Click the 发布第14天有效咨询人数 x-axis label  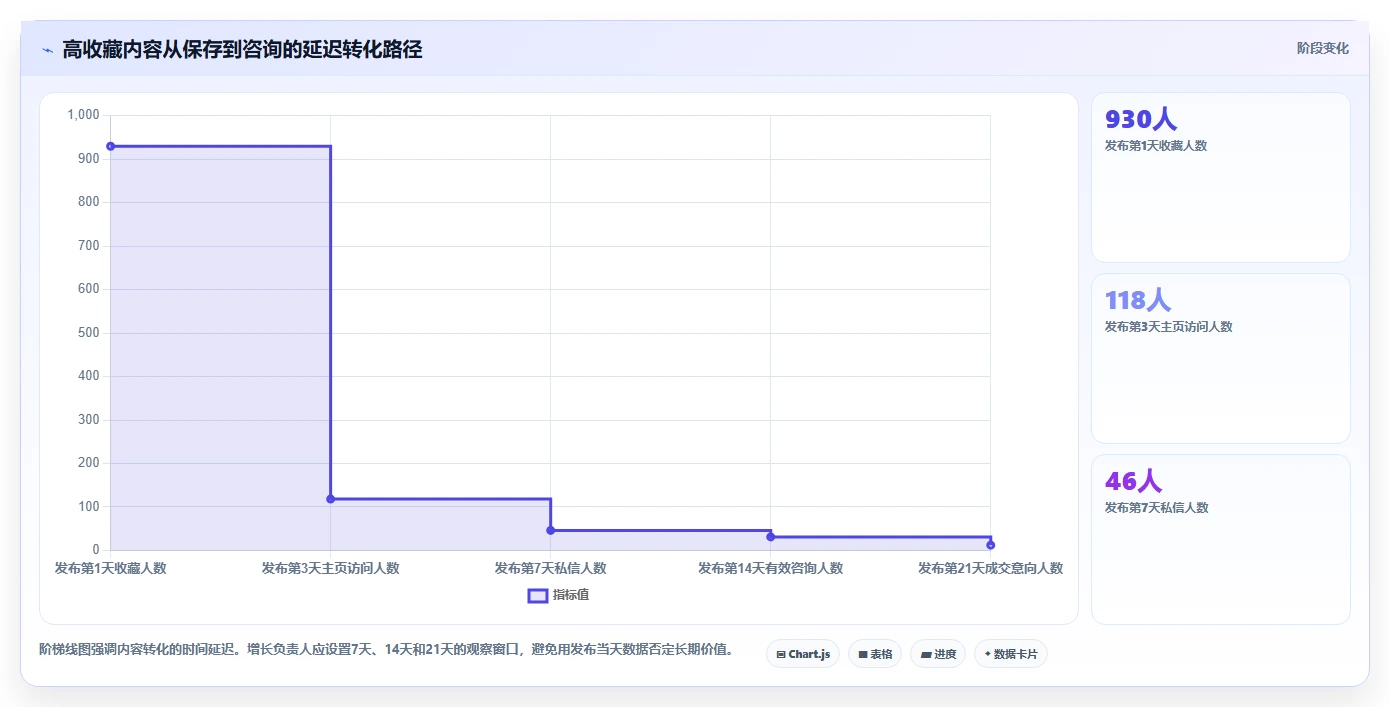770,568
